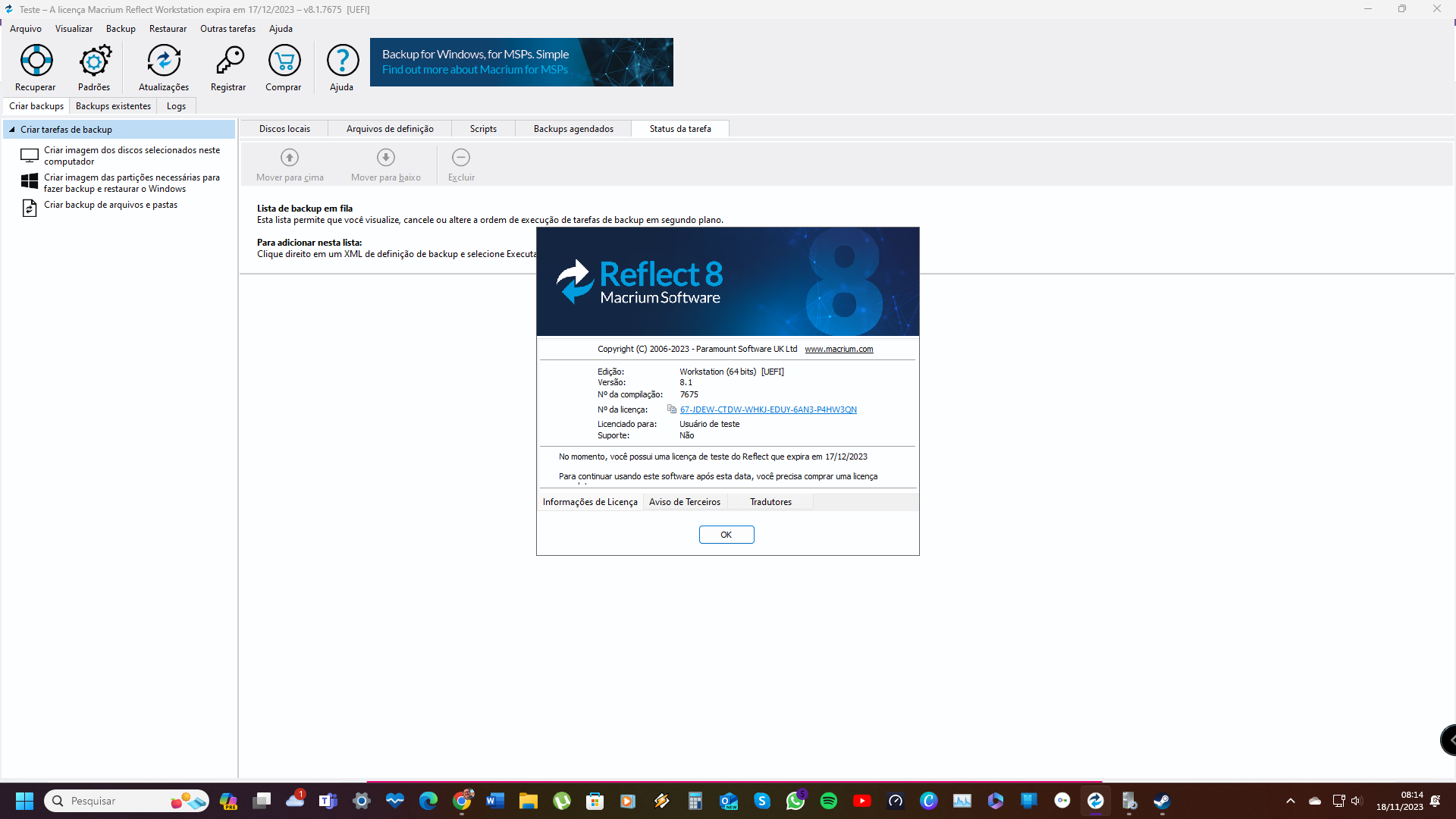Select Status da tarefa tab
The height and width of the screenshot is (819, 1456).
pyautogui.click(x=680, y=129)
